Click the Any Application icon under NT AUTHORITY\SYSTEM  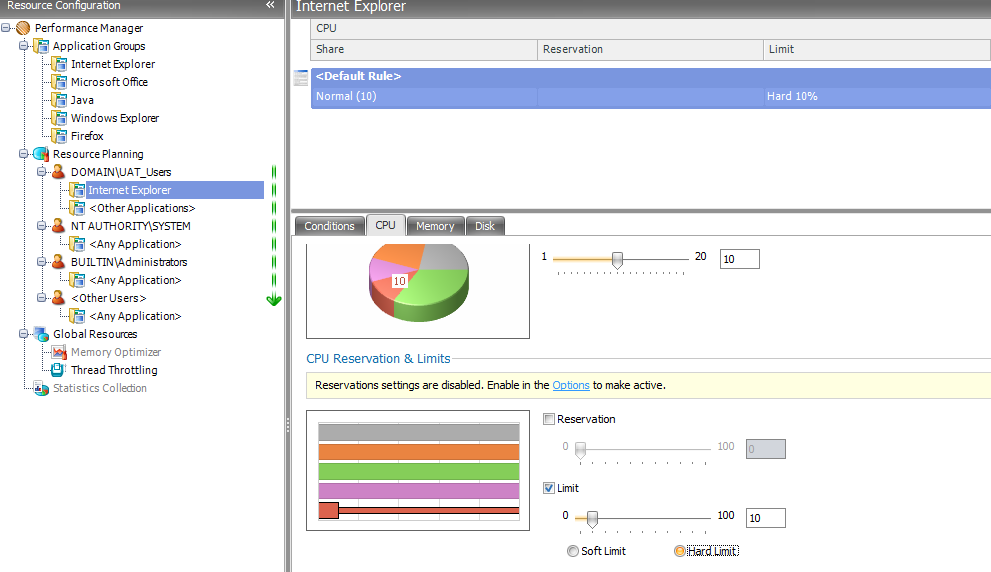pos(77,244)
